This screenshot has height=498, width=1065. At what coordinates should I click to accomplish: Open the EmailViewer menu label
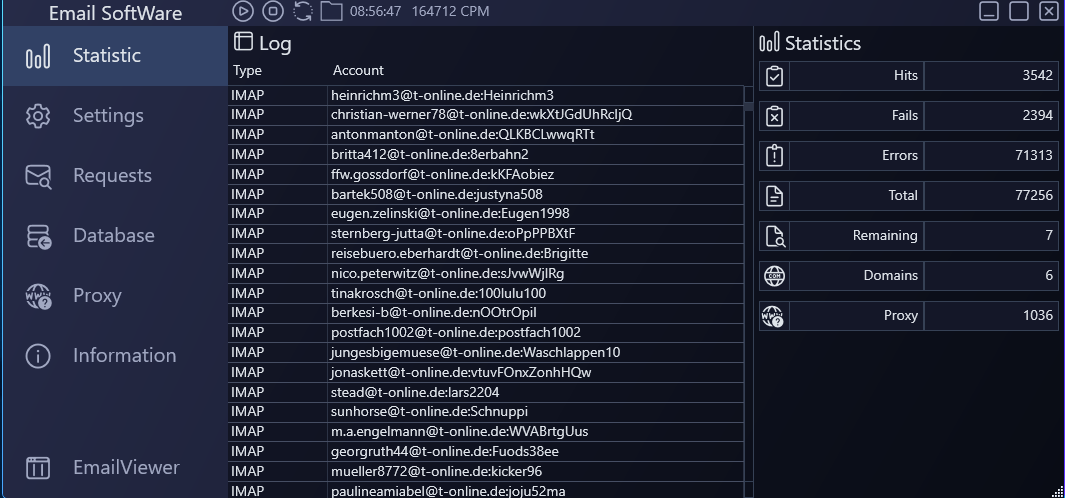[x=126, y=467]
